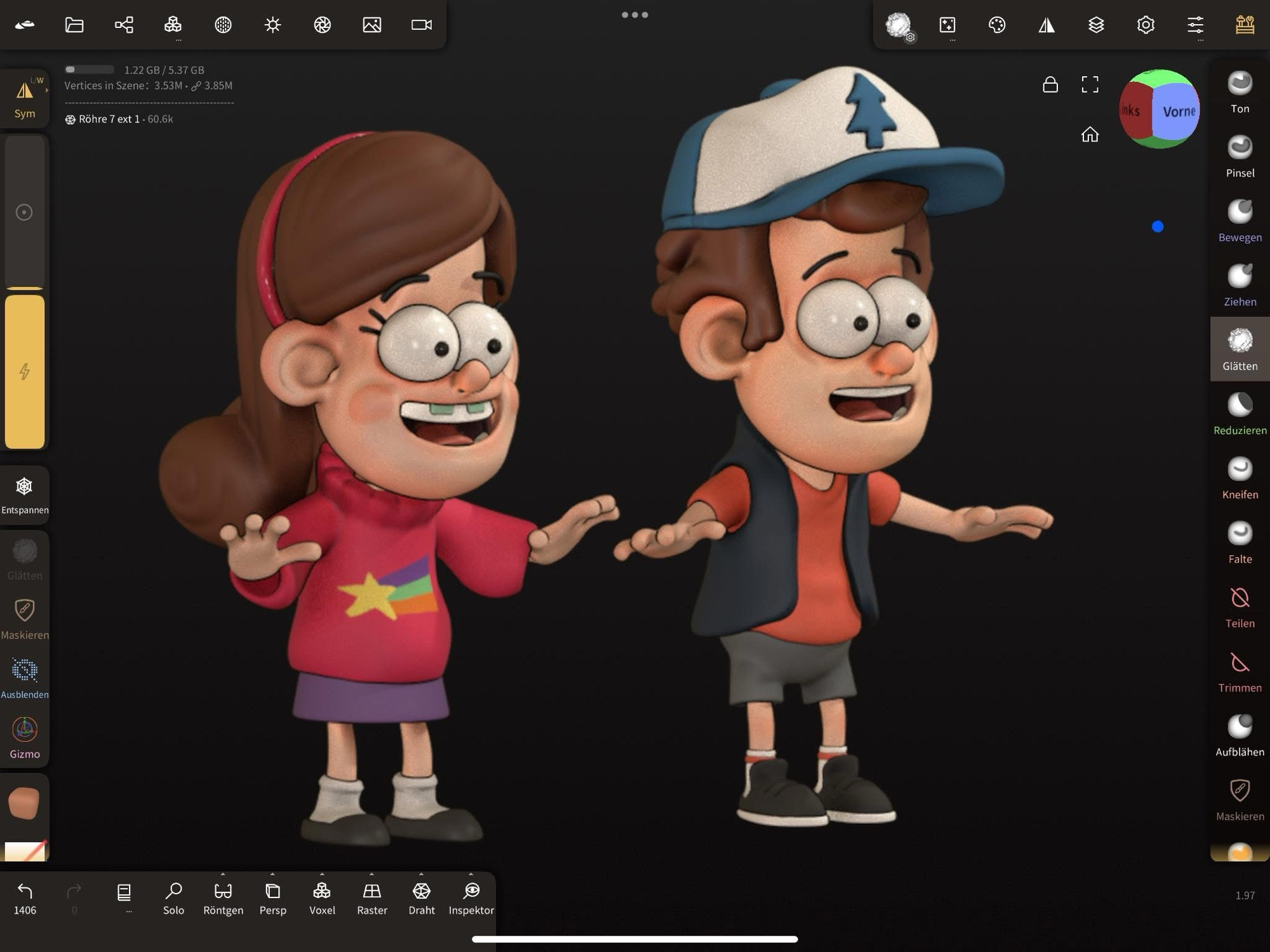Open the Settings gear menu

1146,25
